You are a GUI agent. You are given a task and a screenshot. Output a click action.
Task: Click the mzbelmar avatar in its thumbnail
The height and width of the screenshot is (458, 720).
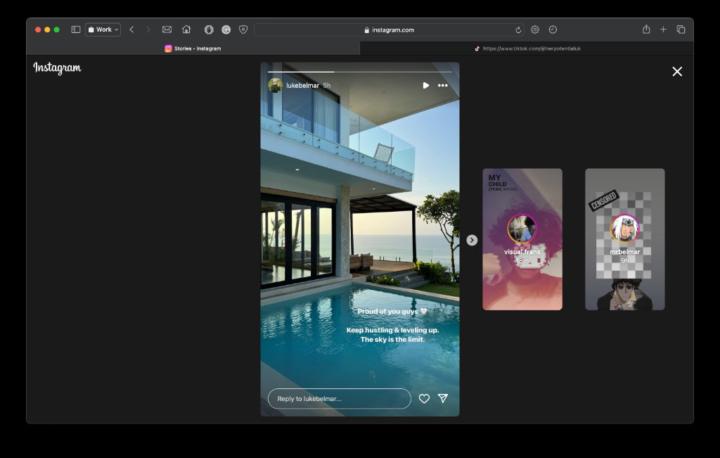624,228
